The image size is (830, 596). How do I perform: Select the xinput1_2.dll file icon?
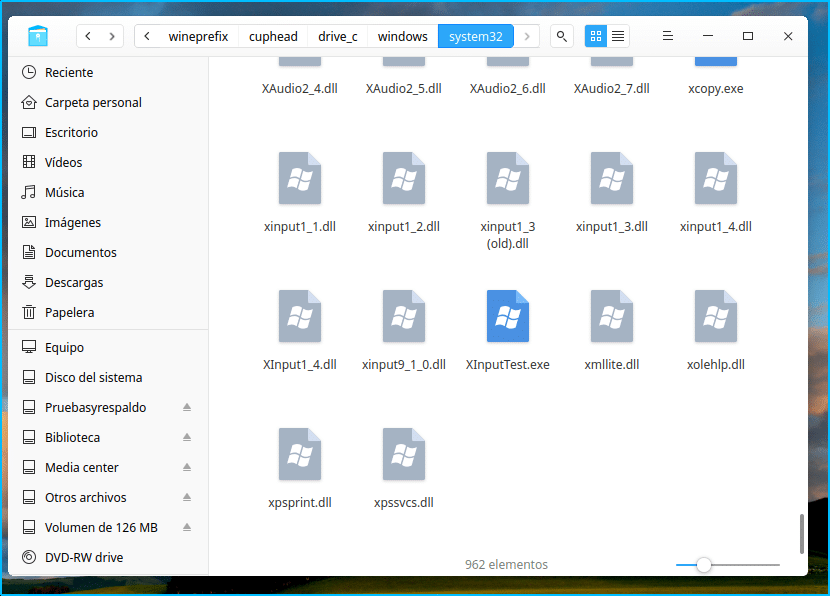[x=404, y=178]
